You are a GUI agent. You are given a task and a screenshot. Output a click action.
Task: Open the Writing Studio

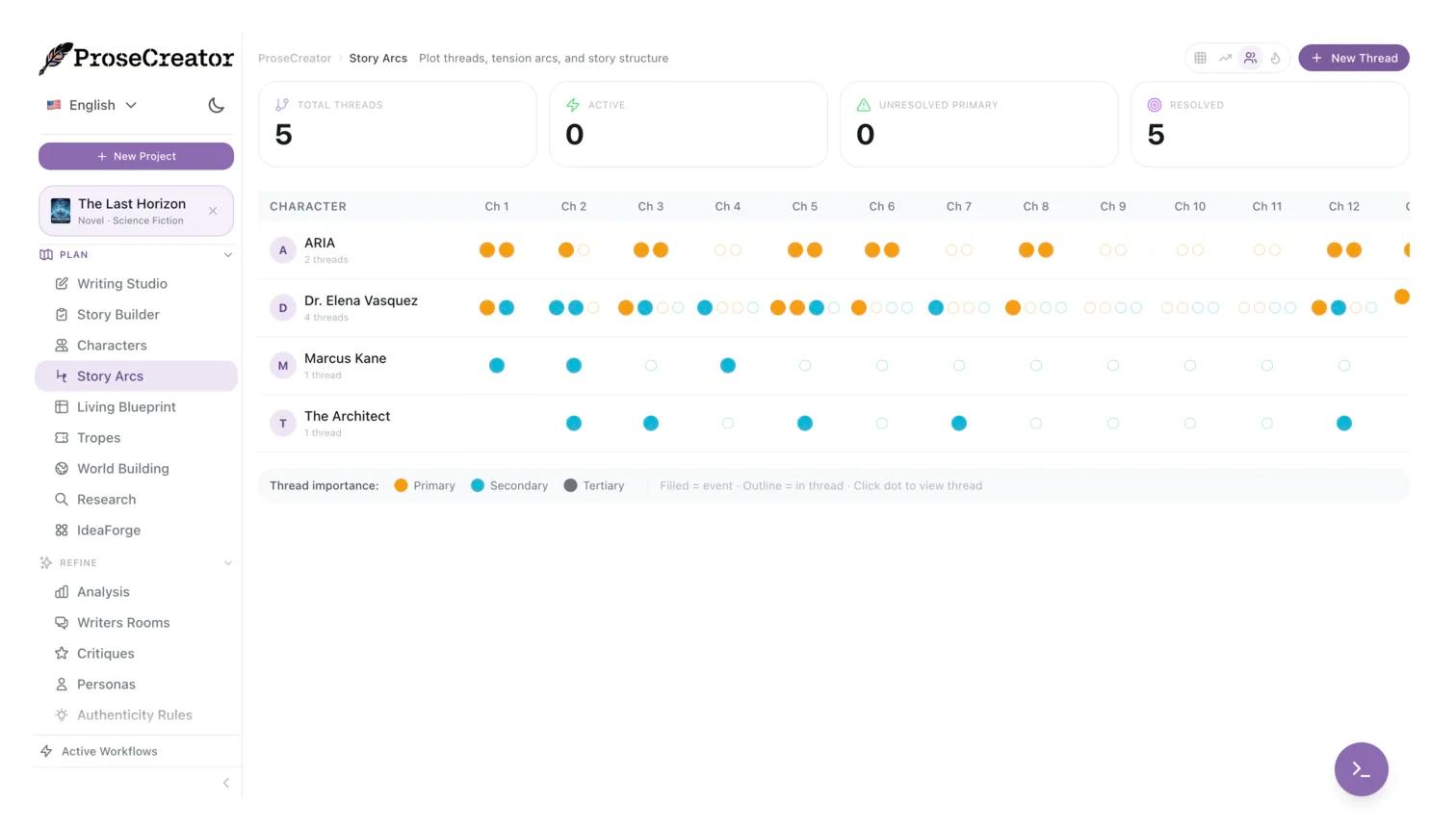click(121, 283)
